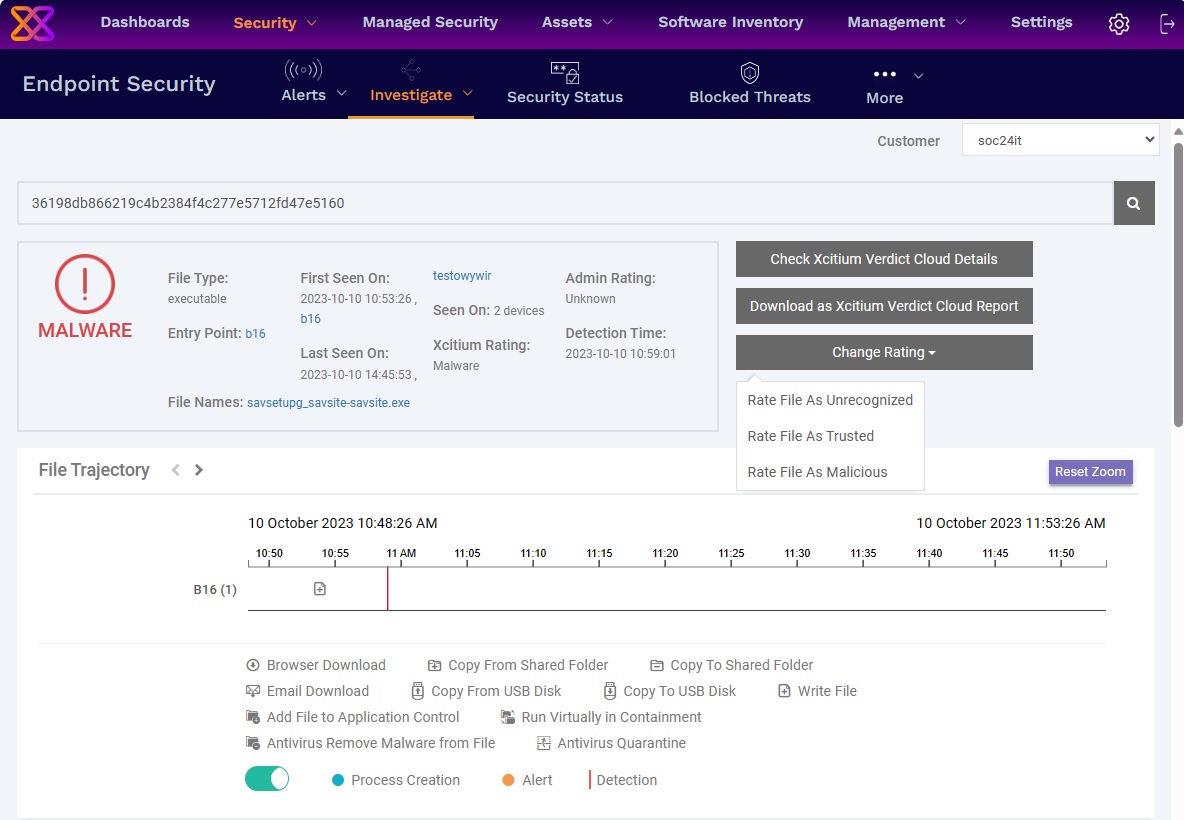Click the logout icon in top bar

point(1167,23)
